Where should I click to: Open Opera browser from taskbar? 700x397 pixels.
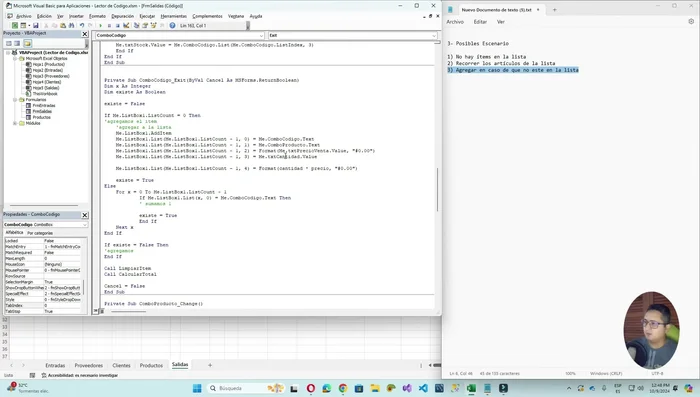coord(311,389)
